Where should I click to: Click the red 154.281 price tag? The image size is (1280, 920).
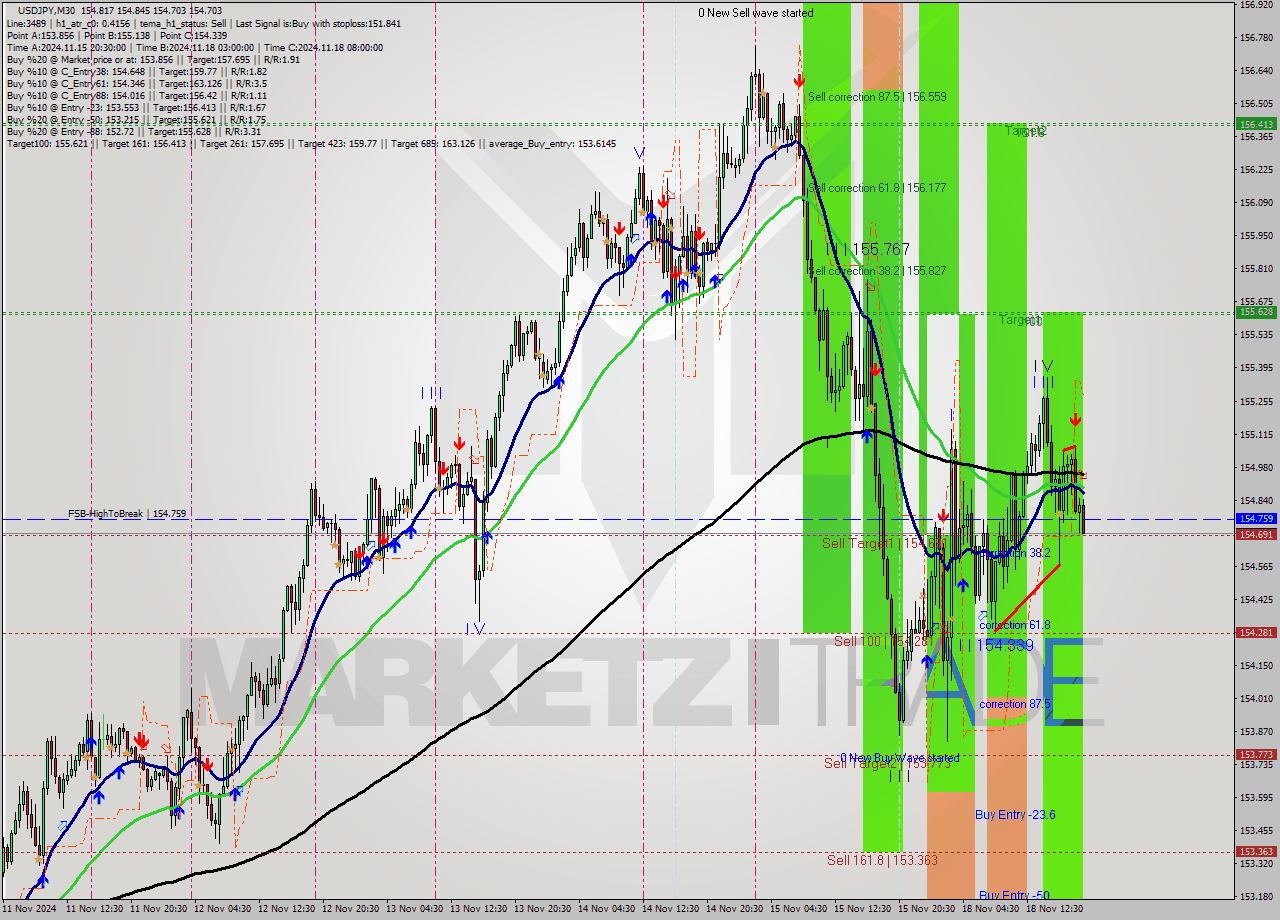tap(1256, 633)
